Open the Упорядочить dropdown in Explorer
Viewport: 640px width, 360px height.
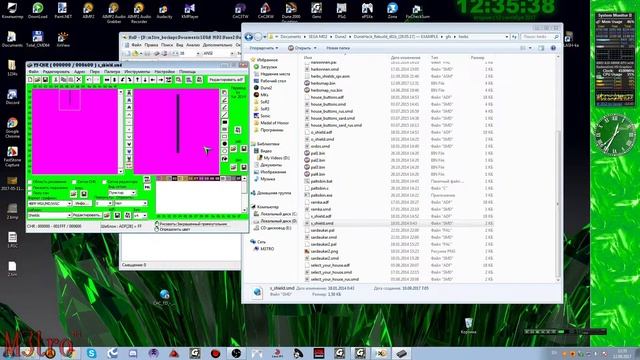tap(263, 48)
